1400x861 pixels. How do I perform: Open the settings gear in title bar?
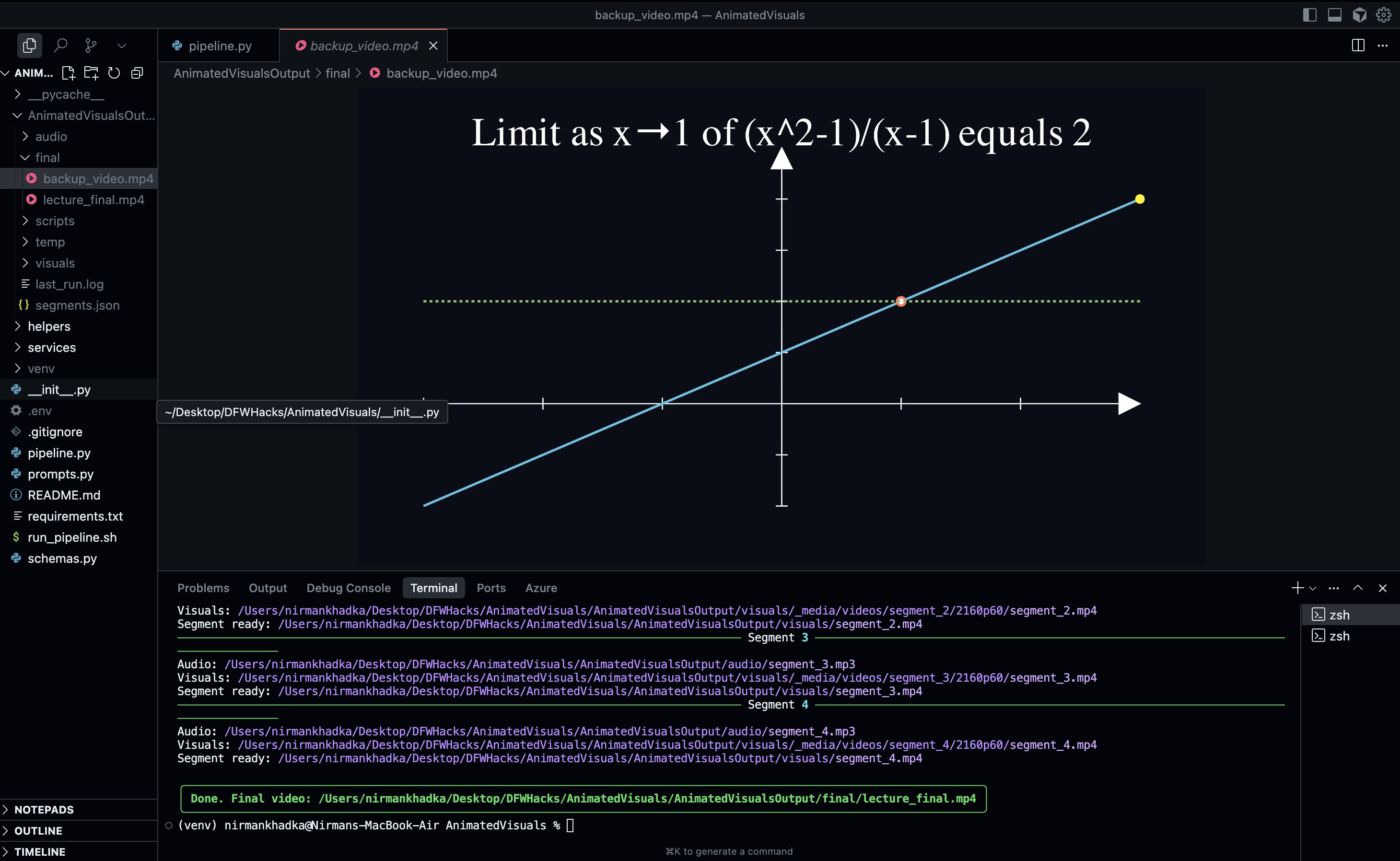point(1384,15)
